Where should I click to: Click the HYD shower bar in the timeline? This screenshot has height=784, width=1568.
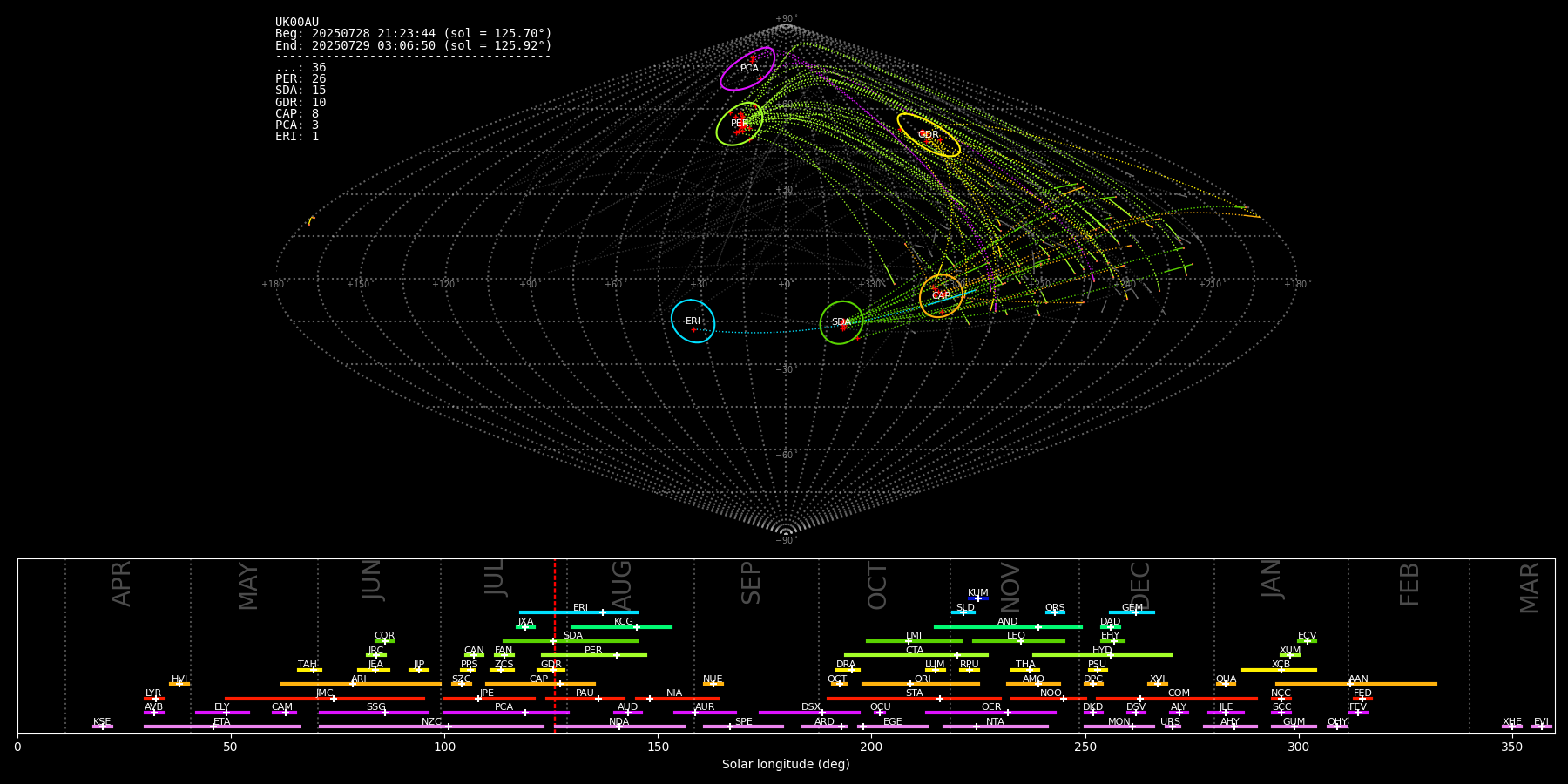(1102, 655)
